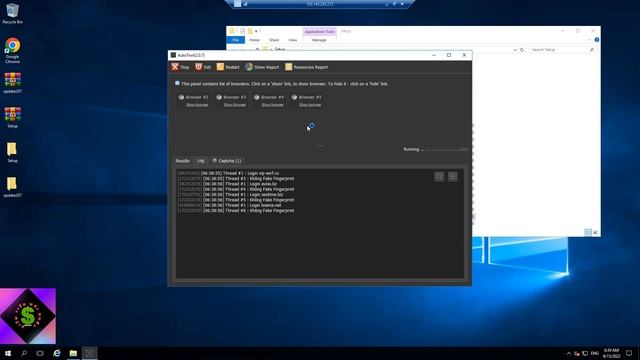Open the Resources Report
The height and width of the screenshot is (360, 640).
[307, 67]
